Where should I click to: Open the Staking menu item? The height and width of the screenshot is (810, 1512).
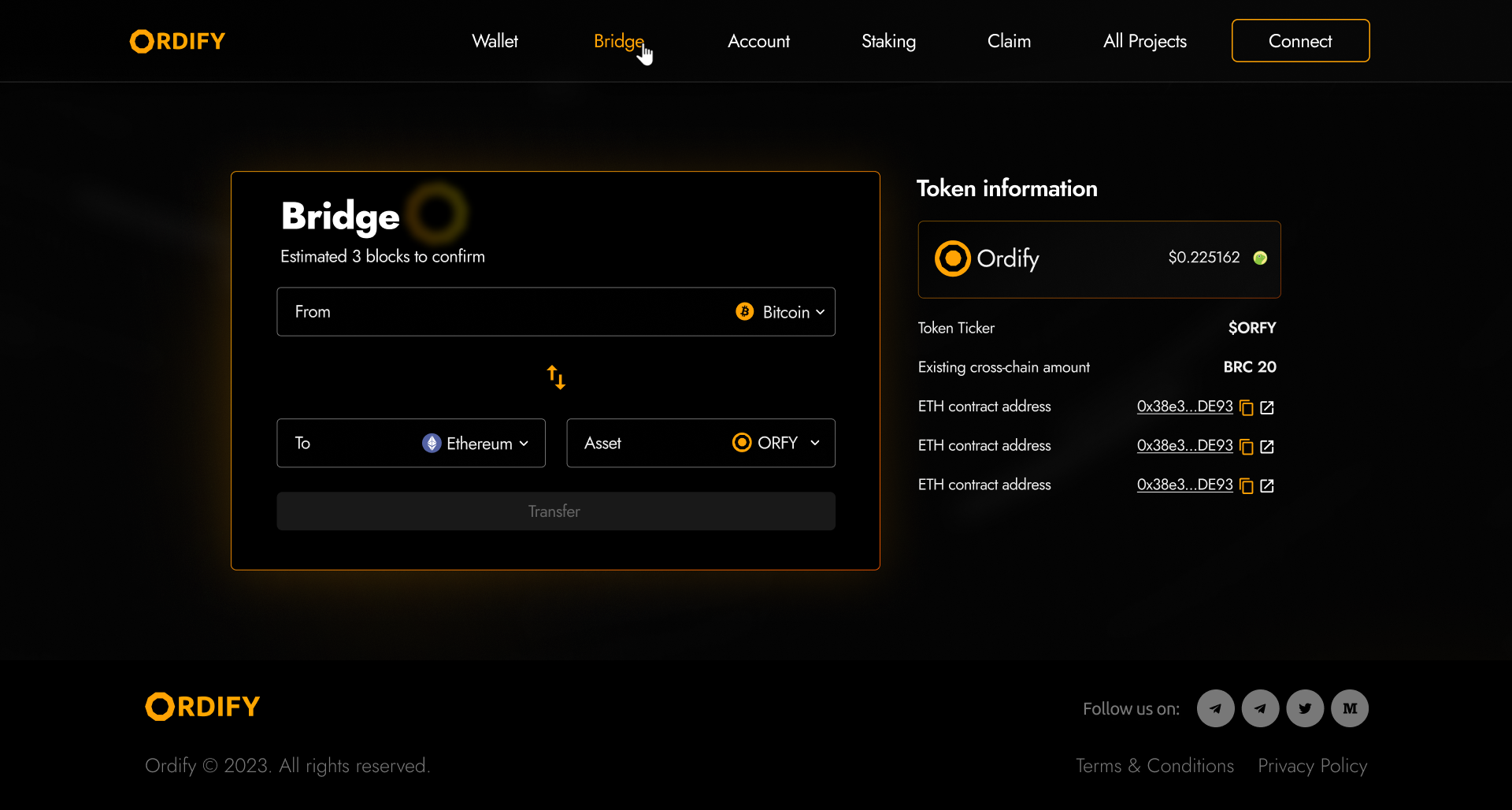pos(888,41)
